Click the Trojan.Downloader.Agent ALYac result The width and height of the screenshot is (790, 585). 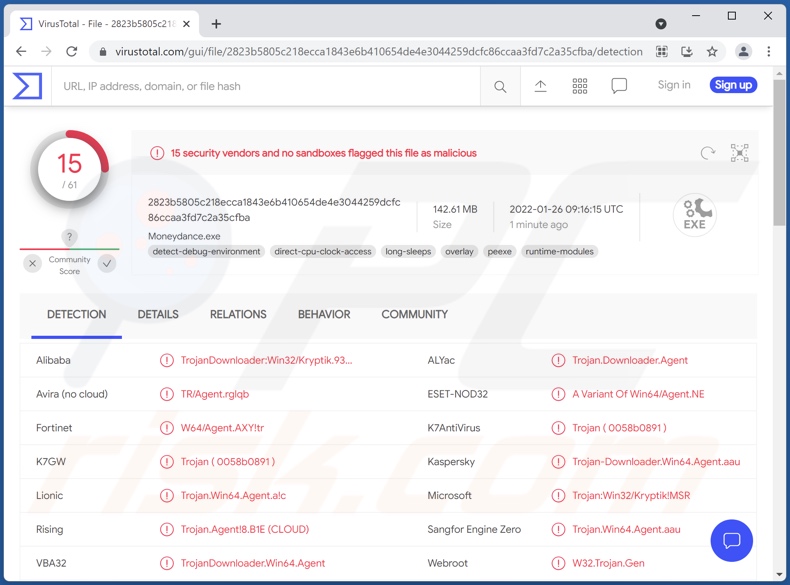click(630, 360)
